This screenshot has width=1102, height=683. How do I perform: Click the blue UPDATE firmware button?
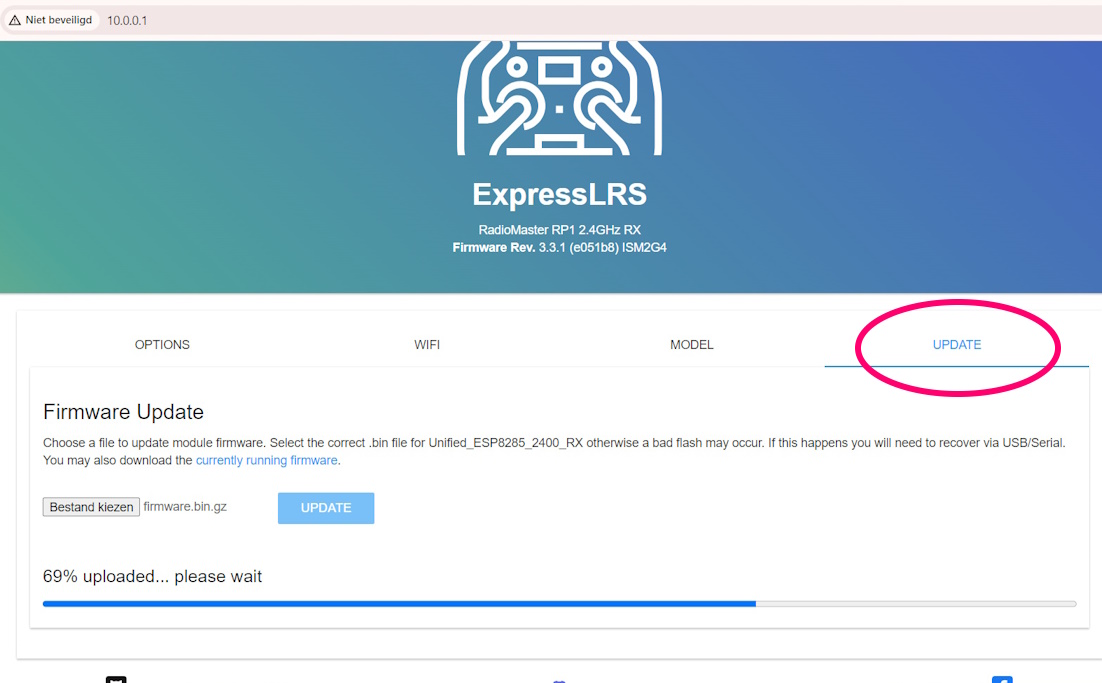pos(326,508)
